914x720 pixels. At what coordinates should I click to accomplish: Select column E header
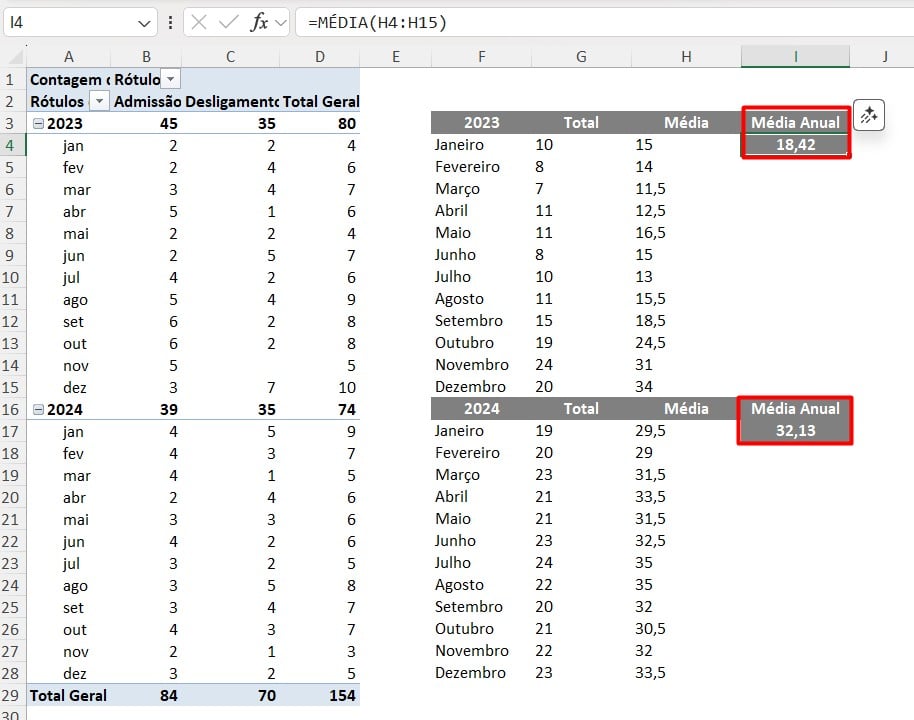coord(396,57)
